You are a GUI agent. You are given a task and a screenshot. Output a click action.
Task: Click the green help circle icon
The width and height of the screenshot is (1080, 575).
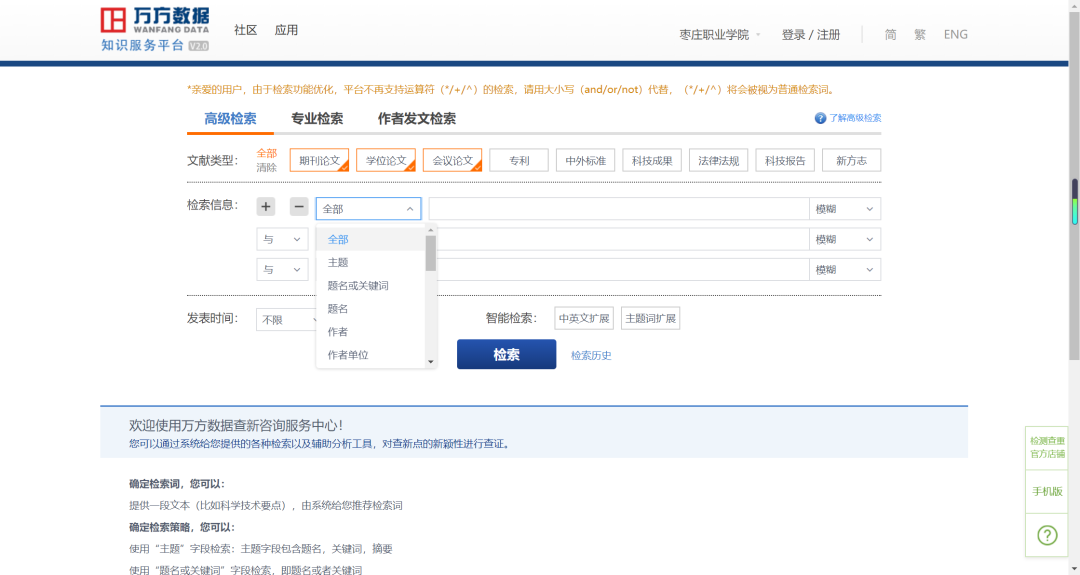coord(1047,535)
